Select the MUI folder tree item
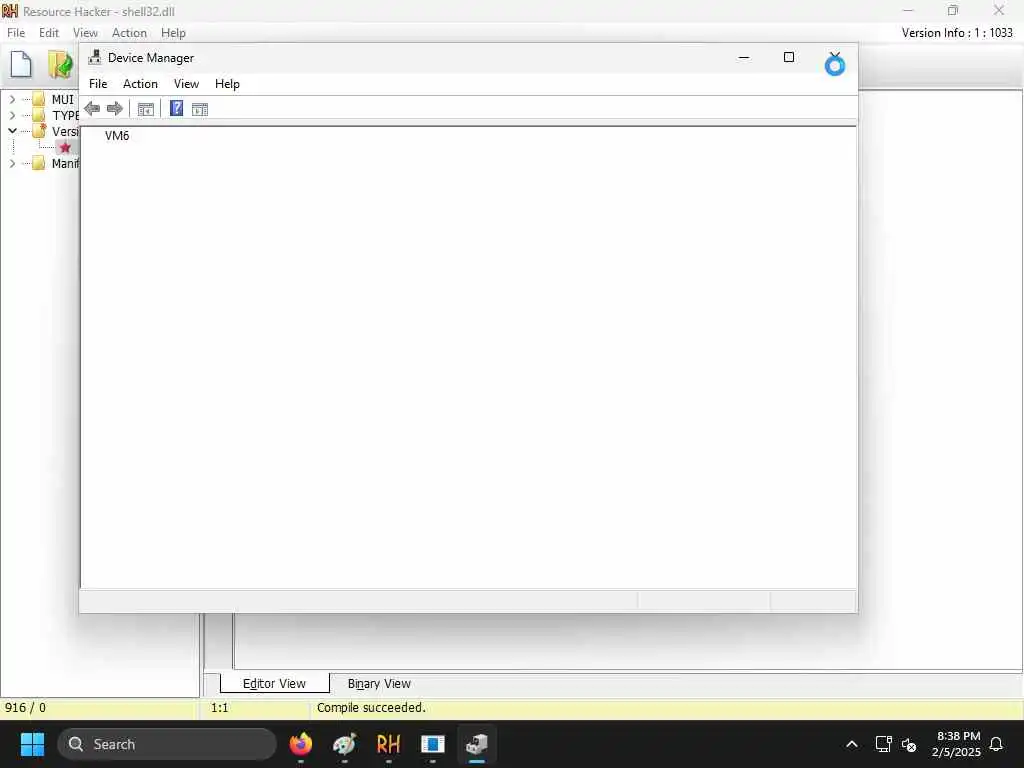This screenshot has width=1024, height=768. coord(63,99)
